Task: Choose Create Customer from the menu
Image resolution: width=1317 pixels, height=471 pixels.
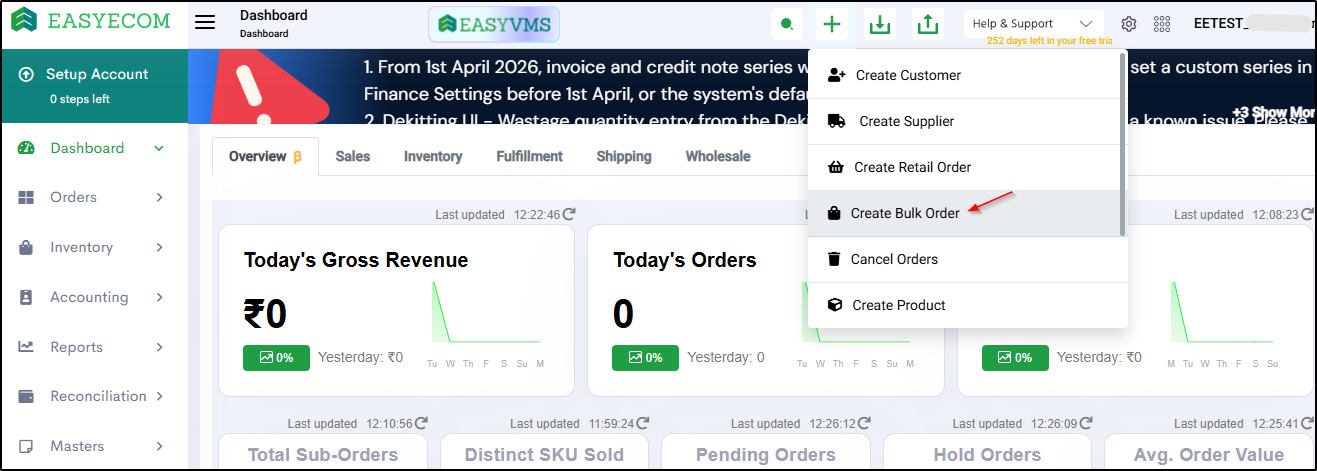Action: click(907, 75)
